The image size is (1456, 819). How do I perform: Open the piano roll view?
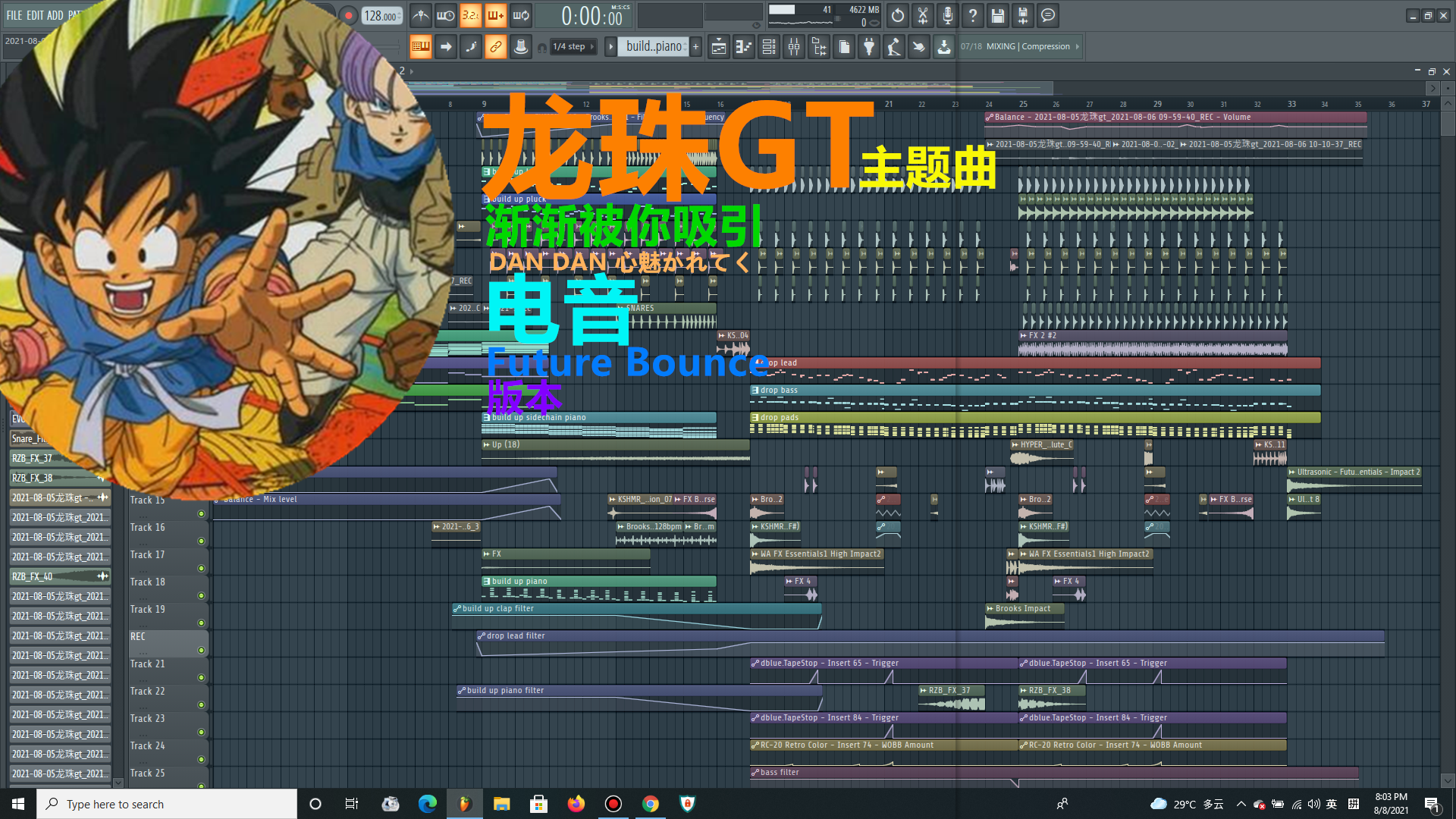click(x=744, y=47)
